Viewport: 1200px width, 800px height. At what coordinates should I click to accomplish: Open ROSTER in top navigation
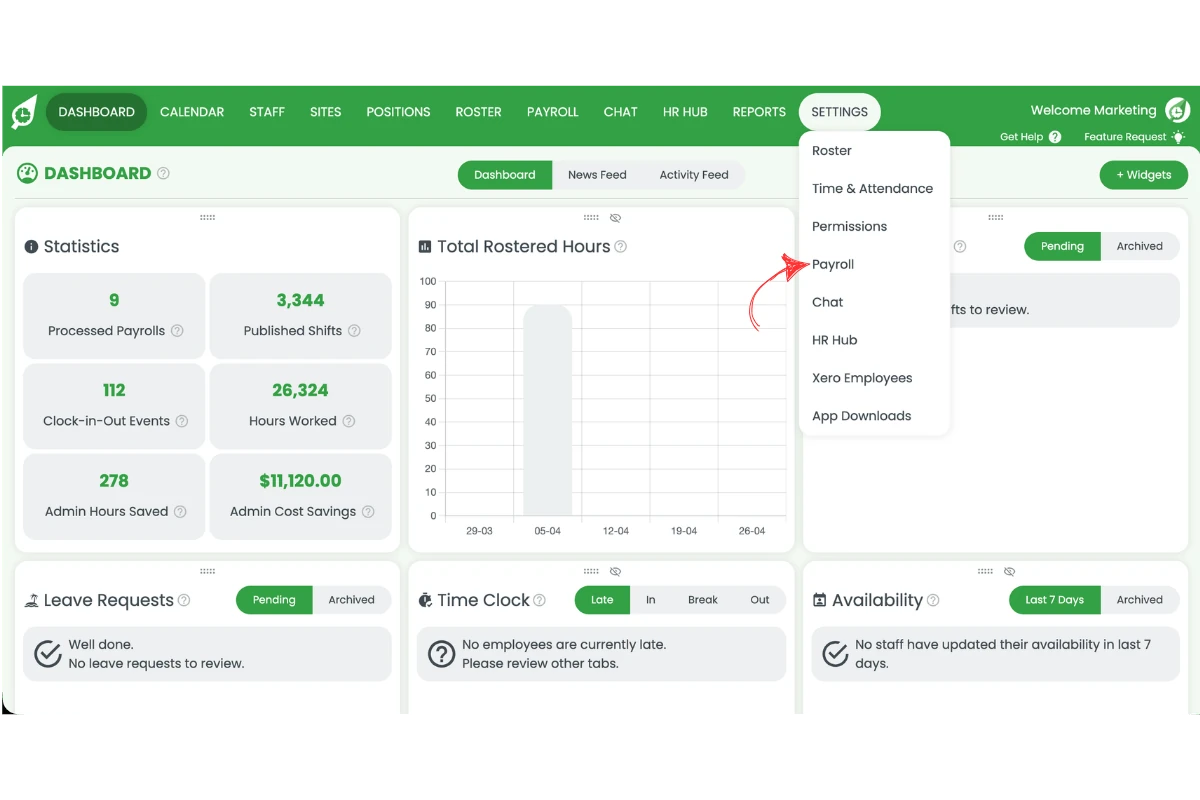(x=479, y=112)
